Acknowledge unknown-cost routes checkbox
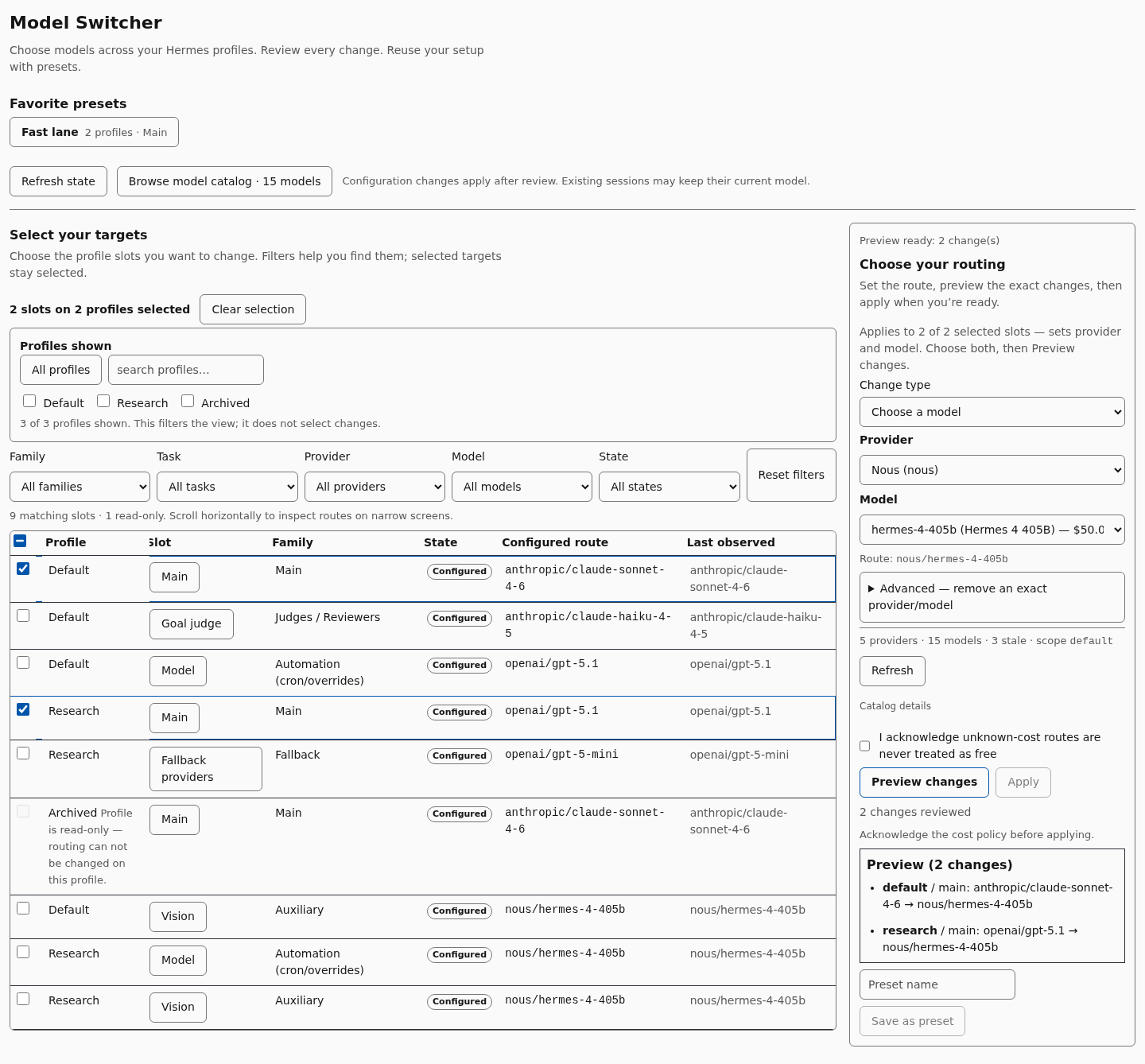Screen dimensions: 1145x1064 pos(865,746)
